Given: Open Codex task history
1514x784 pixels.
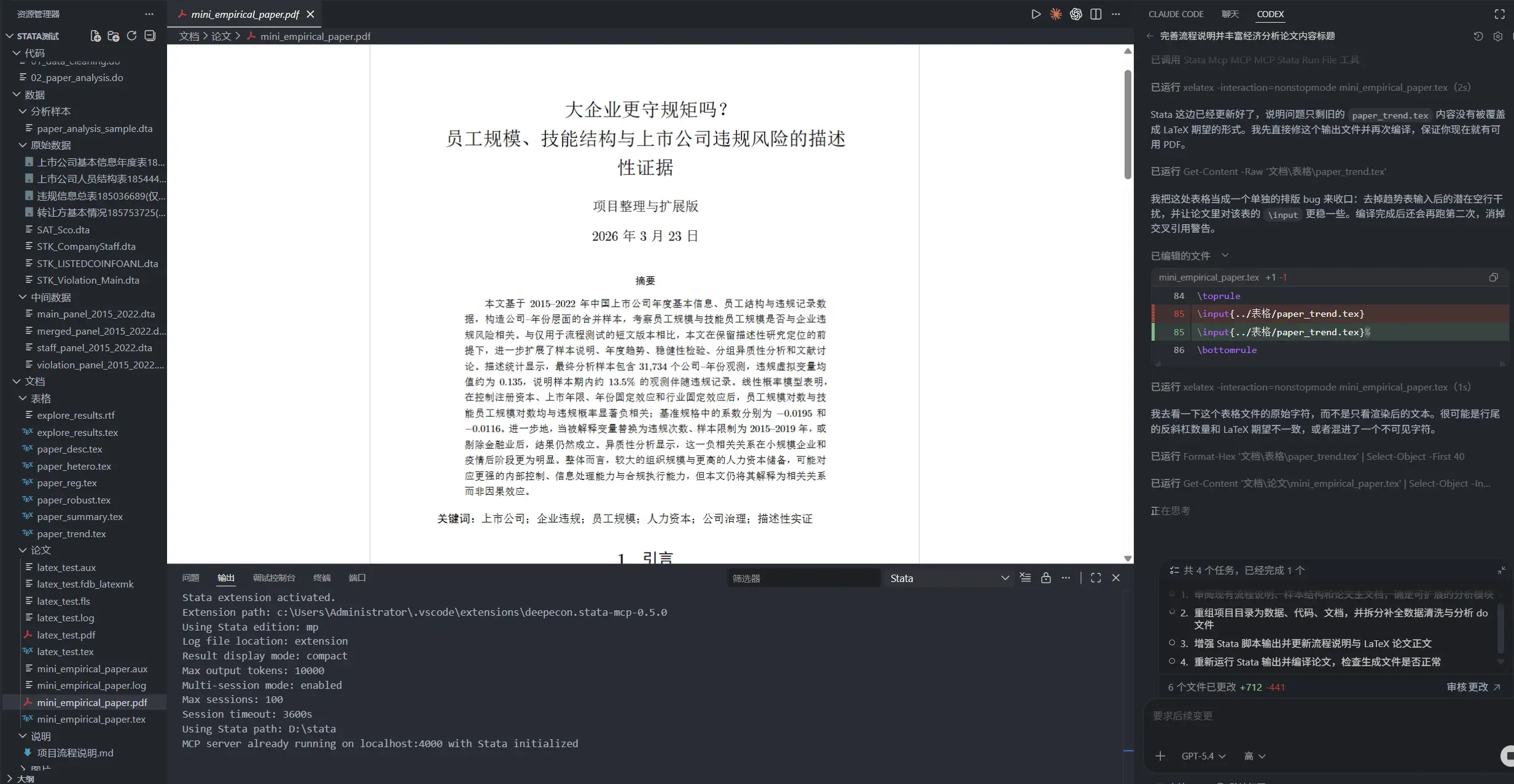Looking at the screenshot, I should pyautogui.click(x=1478, y=36).
